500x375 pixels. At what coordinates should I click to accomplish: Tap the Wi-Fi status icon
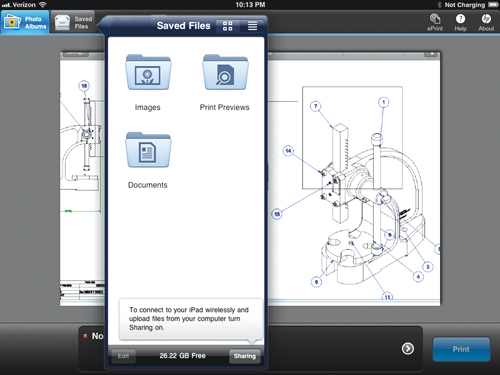(x=42, y=5)
